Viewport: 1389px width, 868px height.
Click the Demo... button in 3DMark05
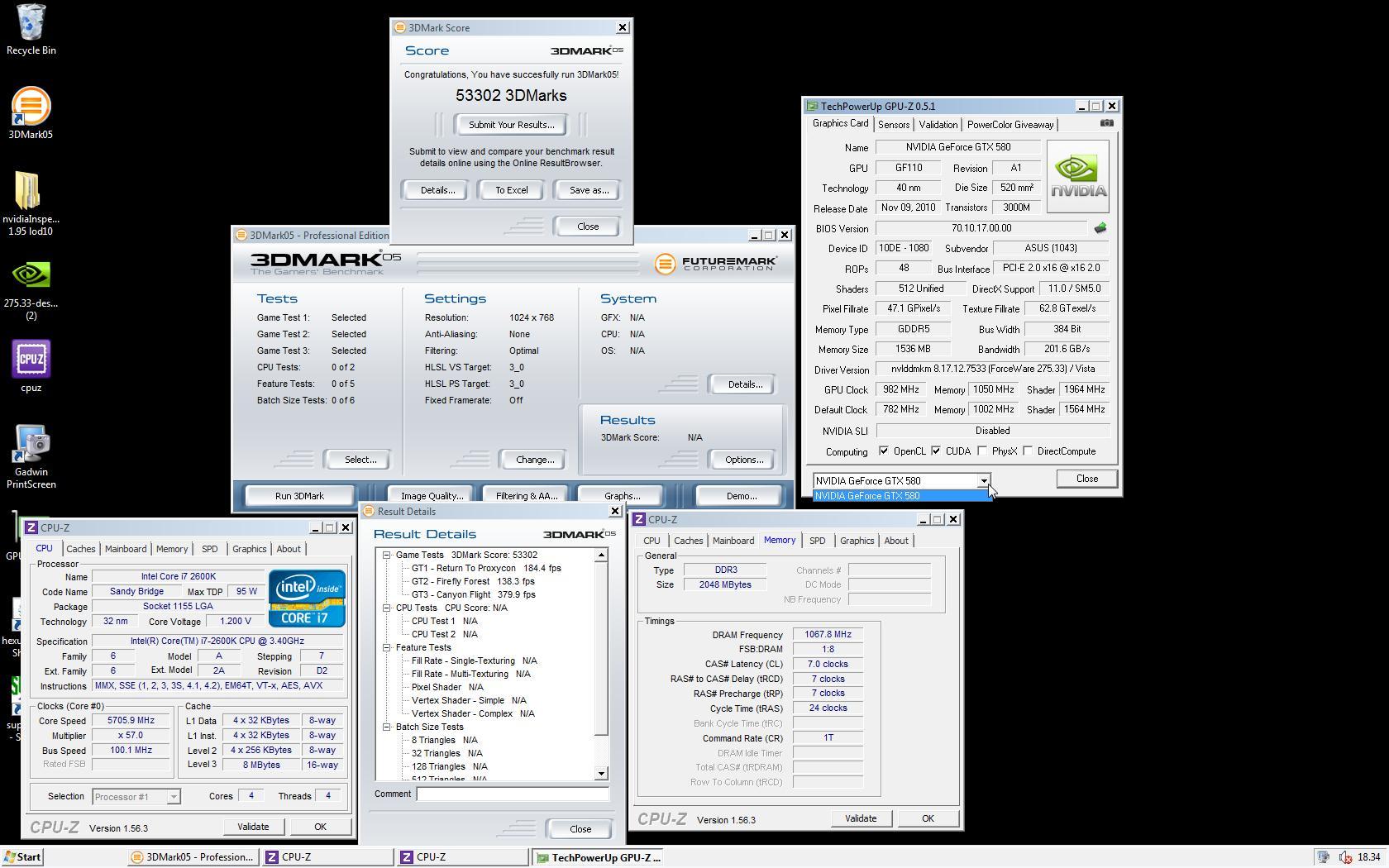click(x=741, y=496)
